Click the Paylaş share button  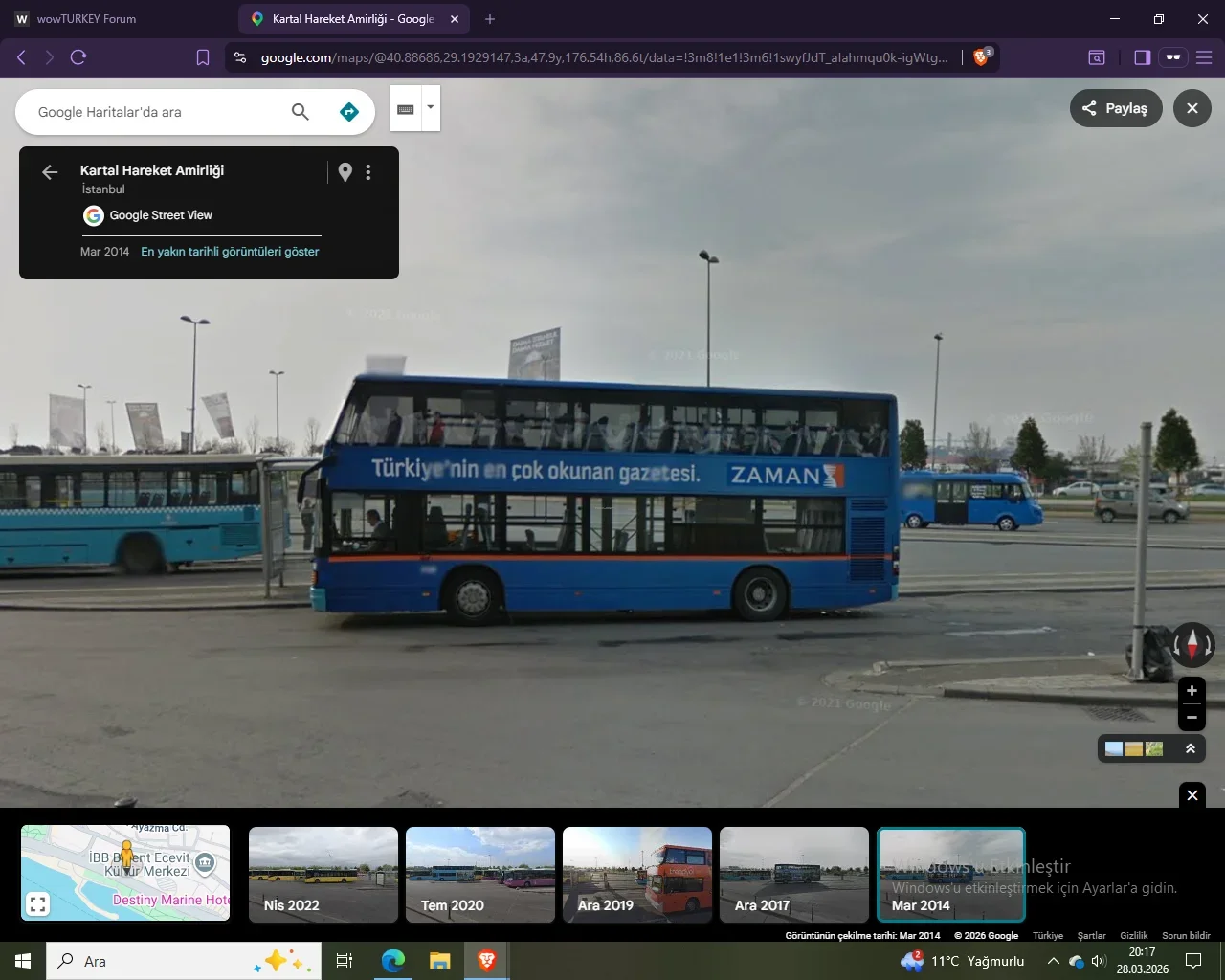tap(1115, 108)
